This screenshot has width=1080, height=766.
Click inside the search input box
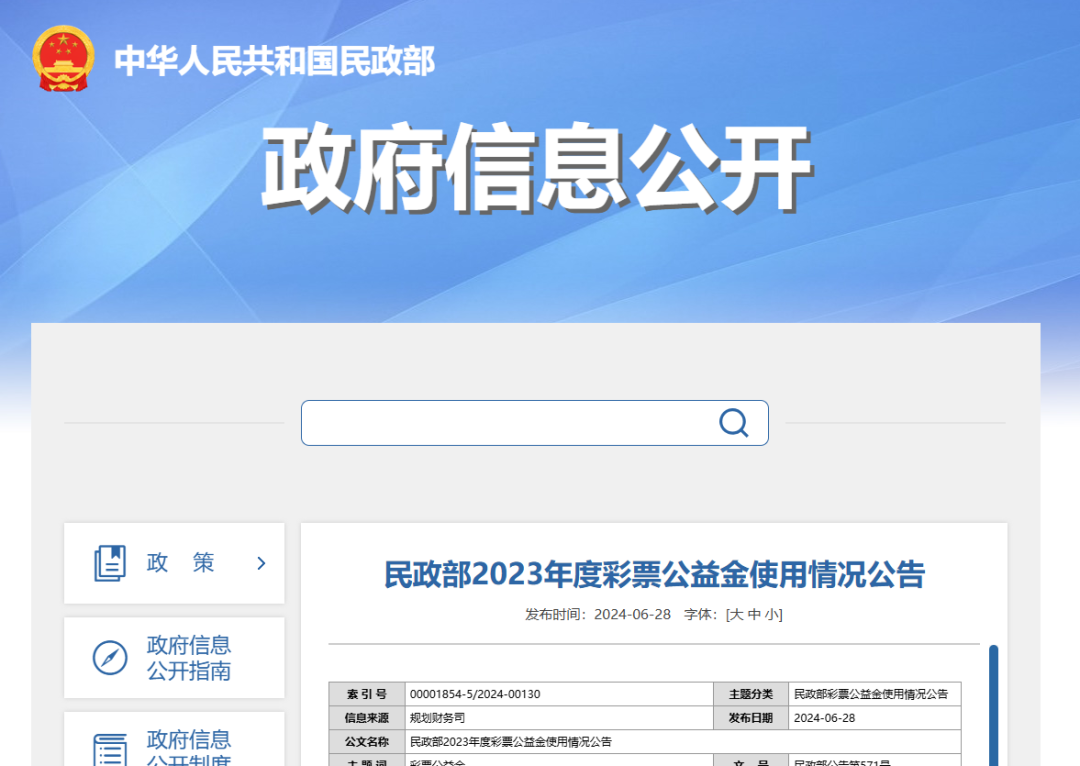pyautogui.click(x=500, y=422)
